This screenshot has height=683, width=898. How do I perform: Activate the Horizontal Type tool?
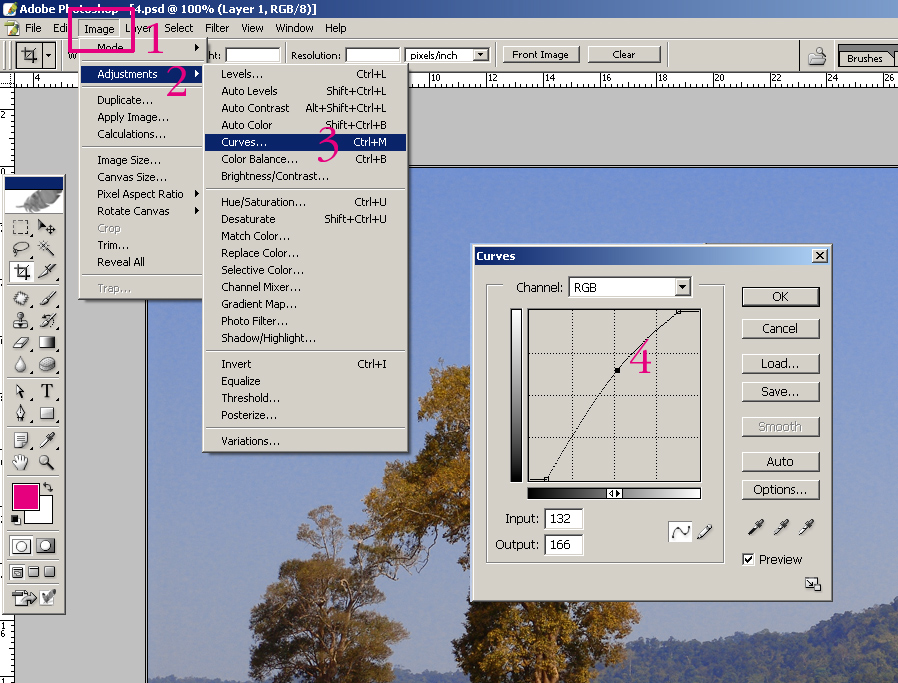click(x=46, y=391)
